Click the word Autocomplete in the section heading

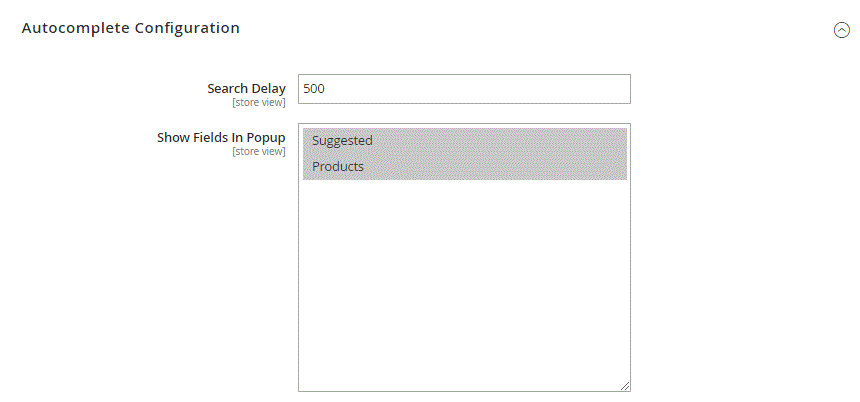pyautogui.click(x=70, y=28)
